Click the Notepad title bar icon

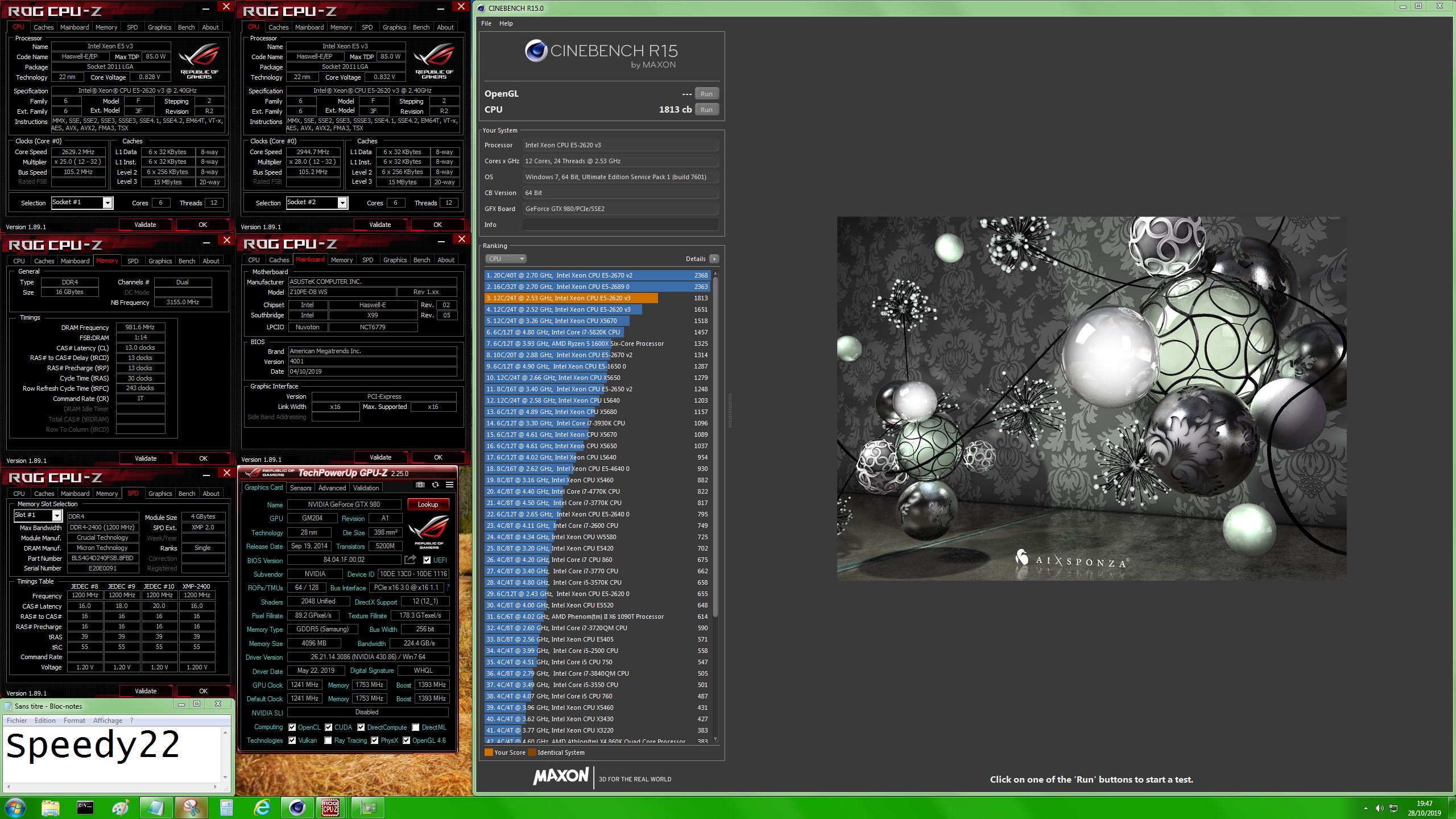8,706
